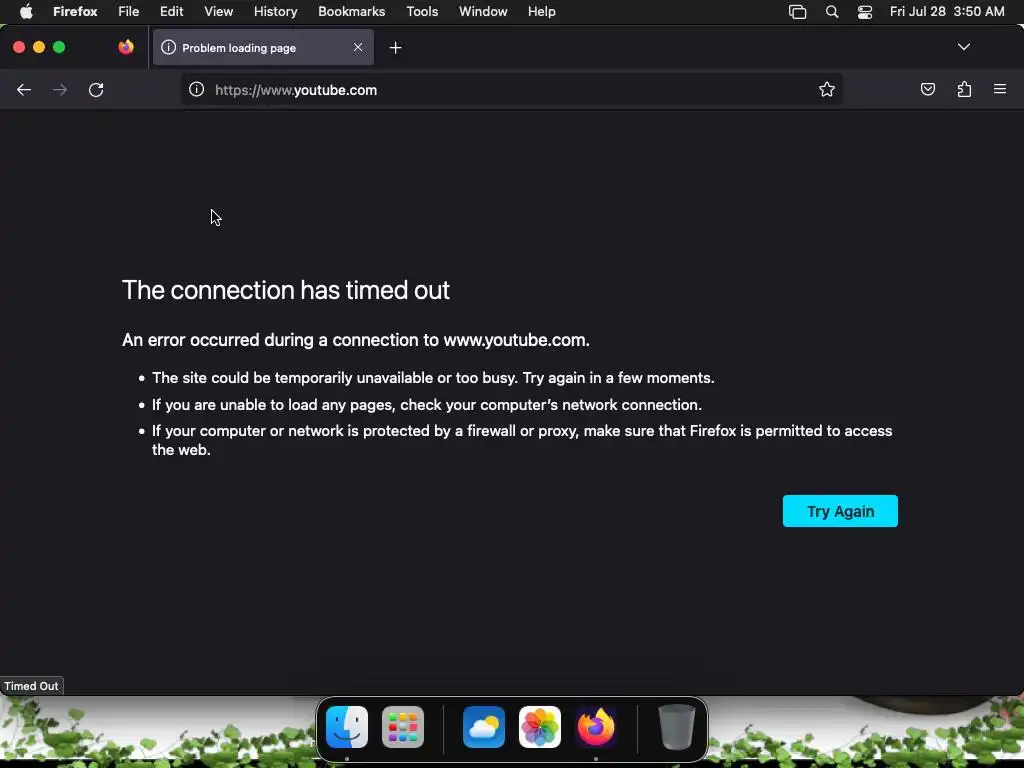This screenshot has width=1024, height=768.
Task: Minimize the window with the yellow button
Action: 39,47
